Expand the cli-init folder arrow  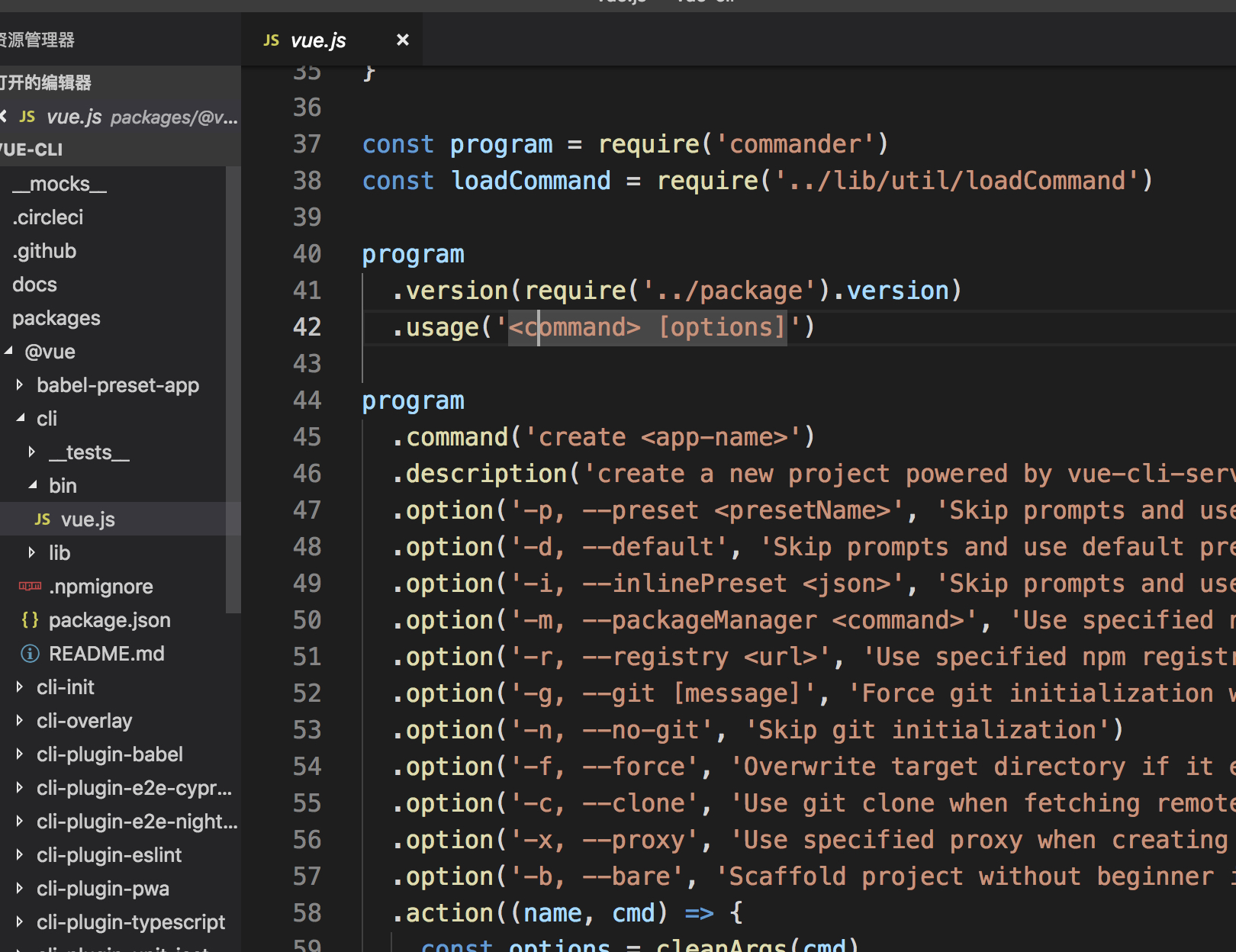20,687
